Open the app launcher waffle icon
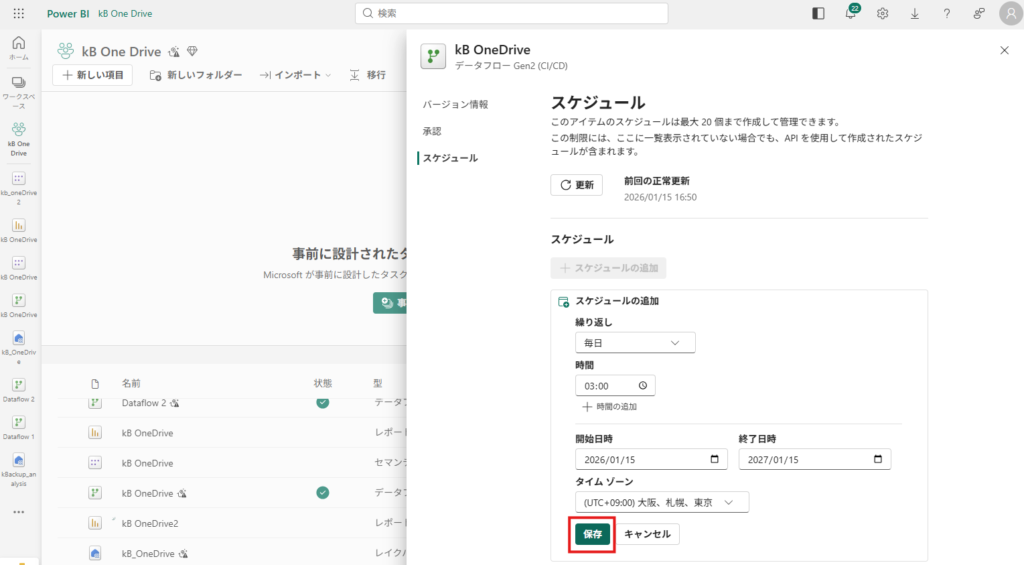The image size is (1024, 565). (x=19, y=14)
